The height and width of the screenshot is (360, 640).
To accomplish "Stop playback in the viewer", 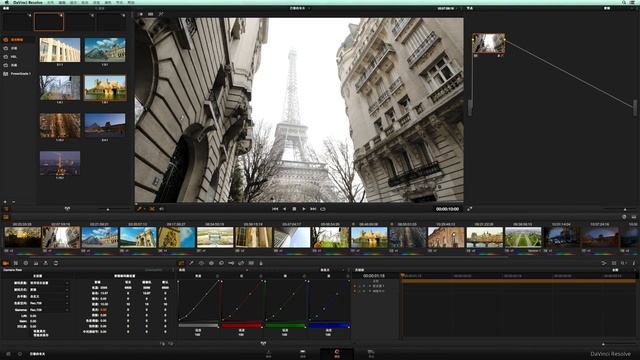I will (294, 209).
